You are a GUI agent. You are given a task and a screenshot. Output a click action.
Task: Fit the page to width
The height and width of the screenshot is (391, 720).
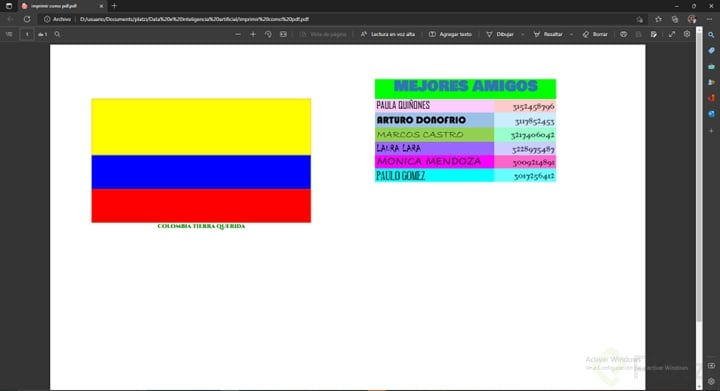click(283, 34)
